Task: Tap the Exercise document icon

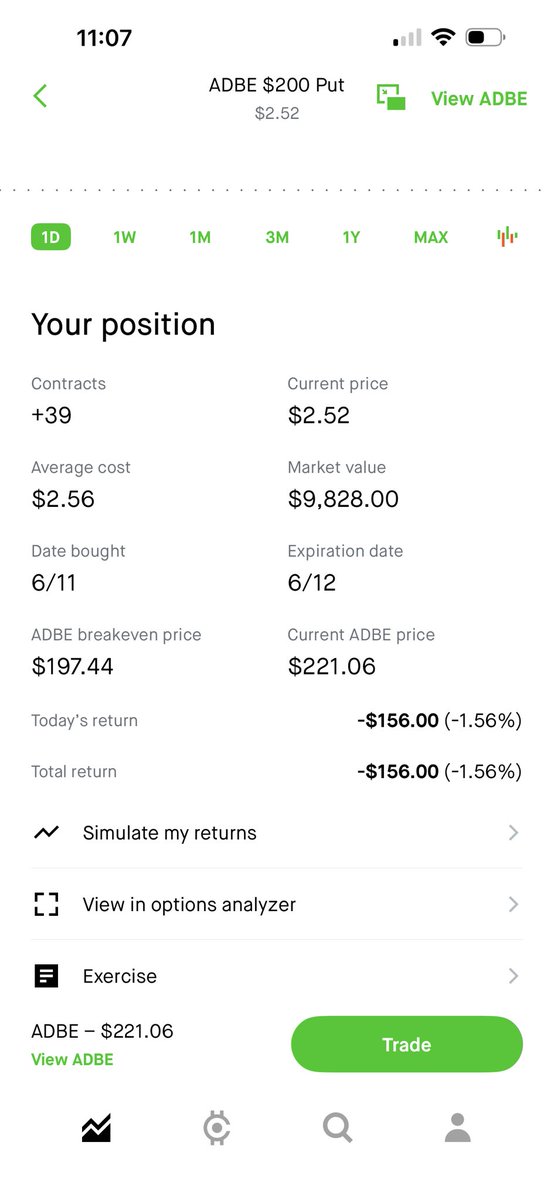Action: tap(46, 976)
